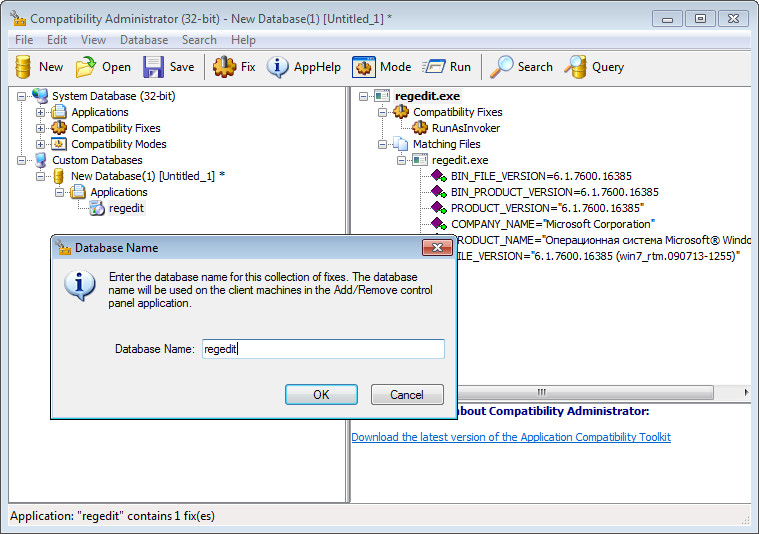Screen dimensions: 759x534
Task: Open the Application Compatibility Toolkit download link
Action: [511, 437]
